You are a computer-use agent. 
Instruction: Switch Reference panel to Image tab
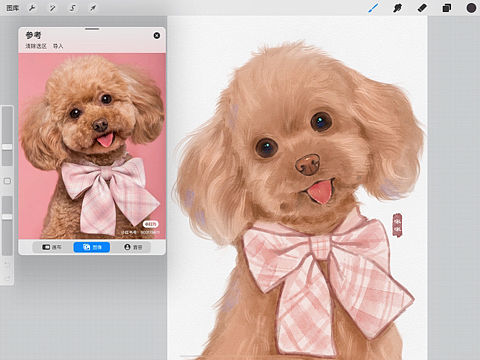pos(92,247)
